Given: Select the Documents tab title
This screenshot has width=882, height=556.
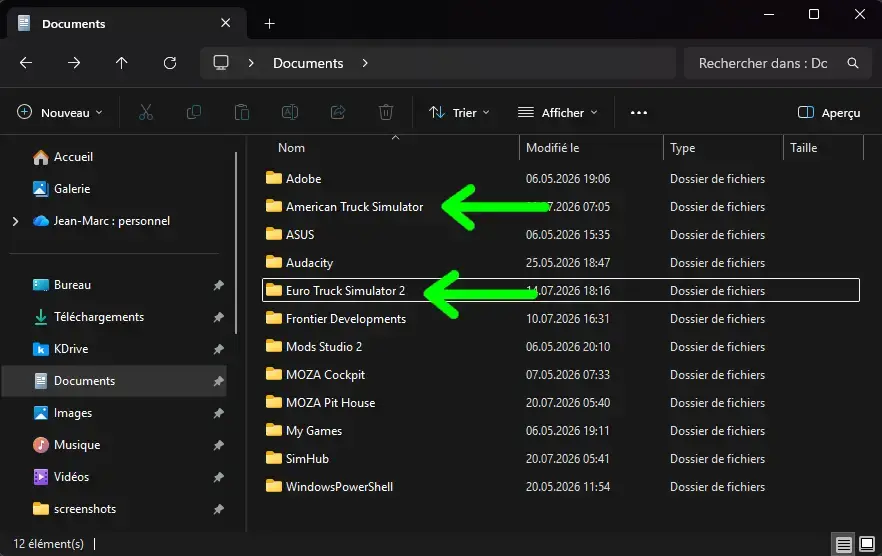Looking at the screenshot, I should pos(74,24).
